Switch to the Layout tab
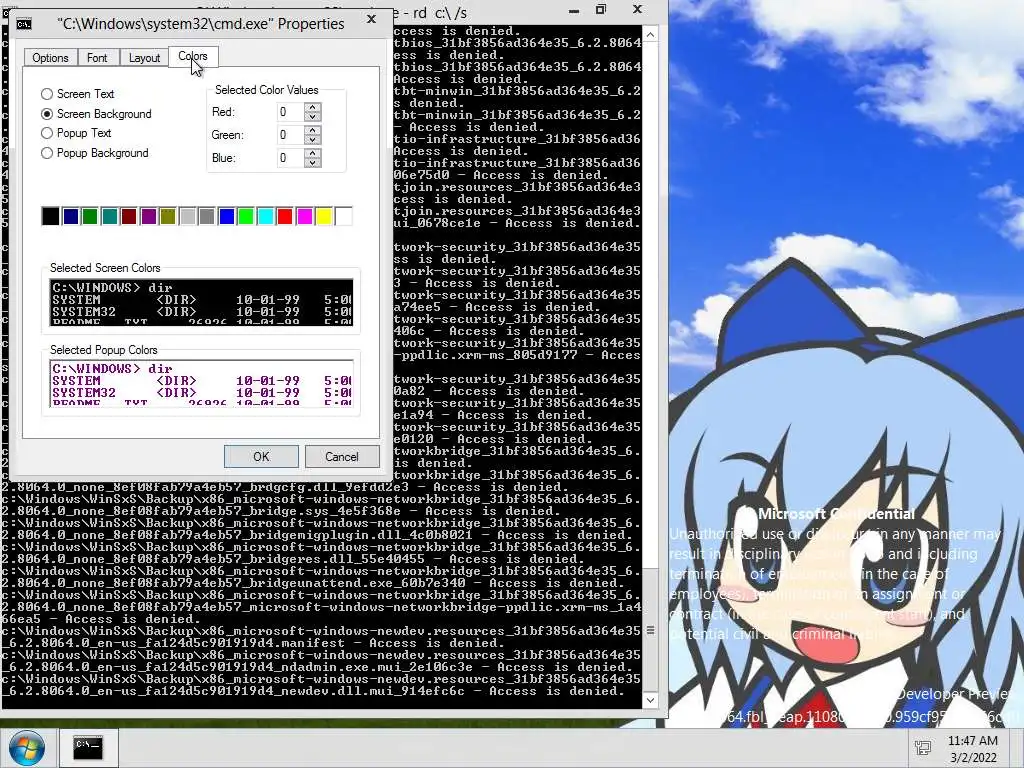 [144, 57]
